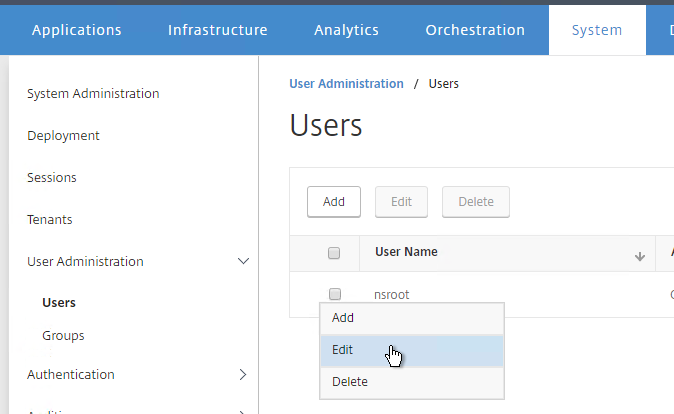
Task: Click the User Administration breadcrumb link
Action: (346, 83)
